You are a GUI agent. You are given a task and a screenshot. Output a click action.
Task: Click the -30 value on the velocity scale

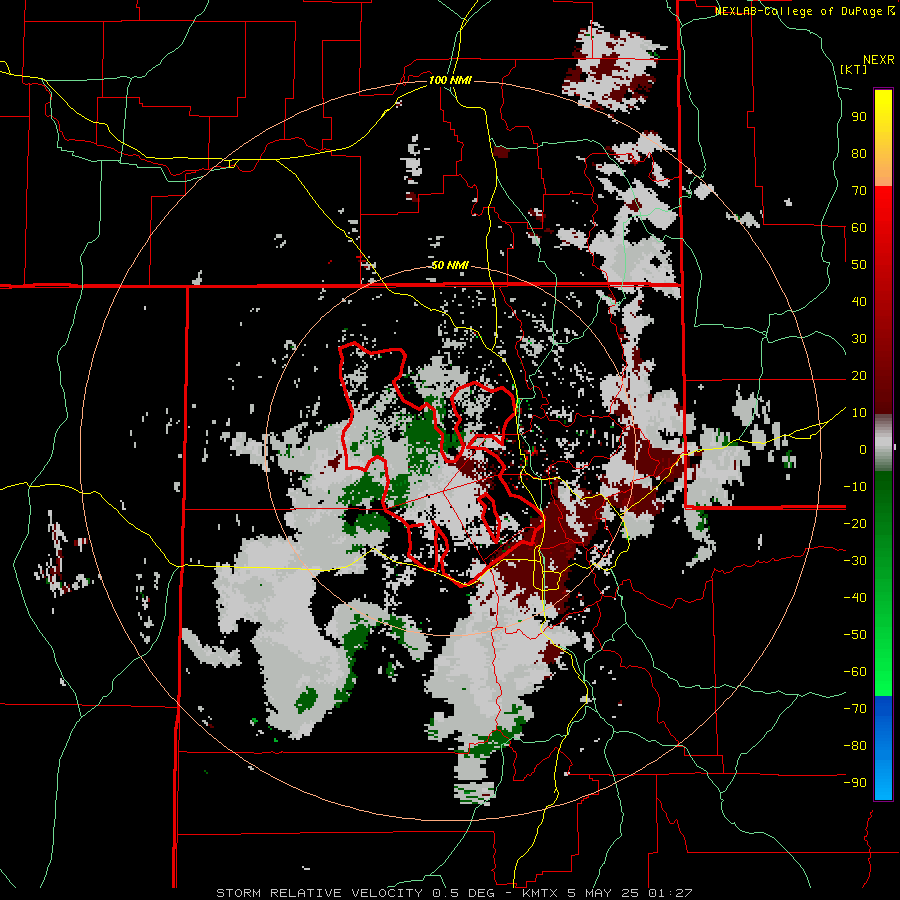855,561
